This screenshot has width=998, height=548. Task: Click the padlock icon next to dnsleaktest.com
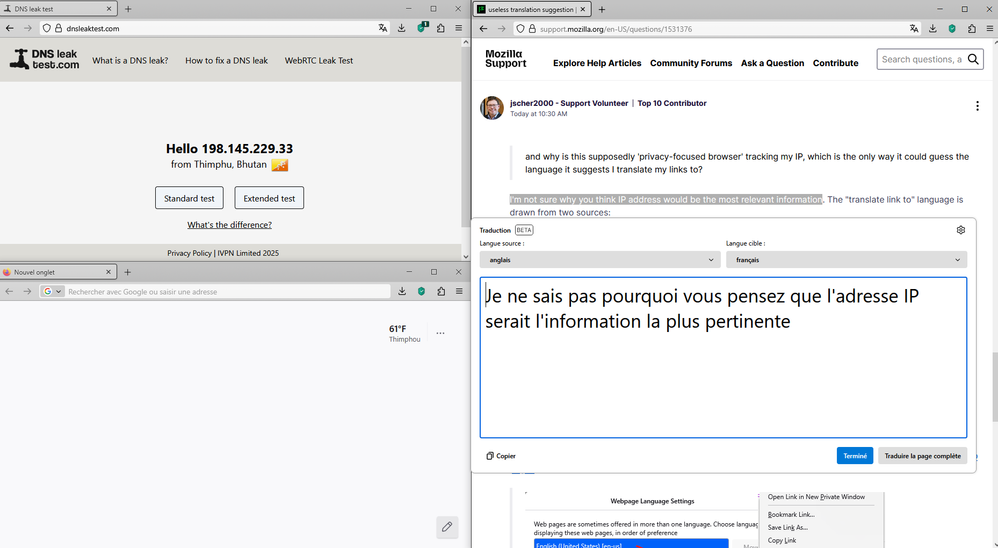(58, 28)
